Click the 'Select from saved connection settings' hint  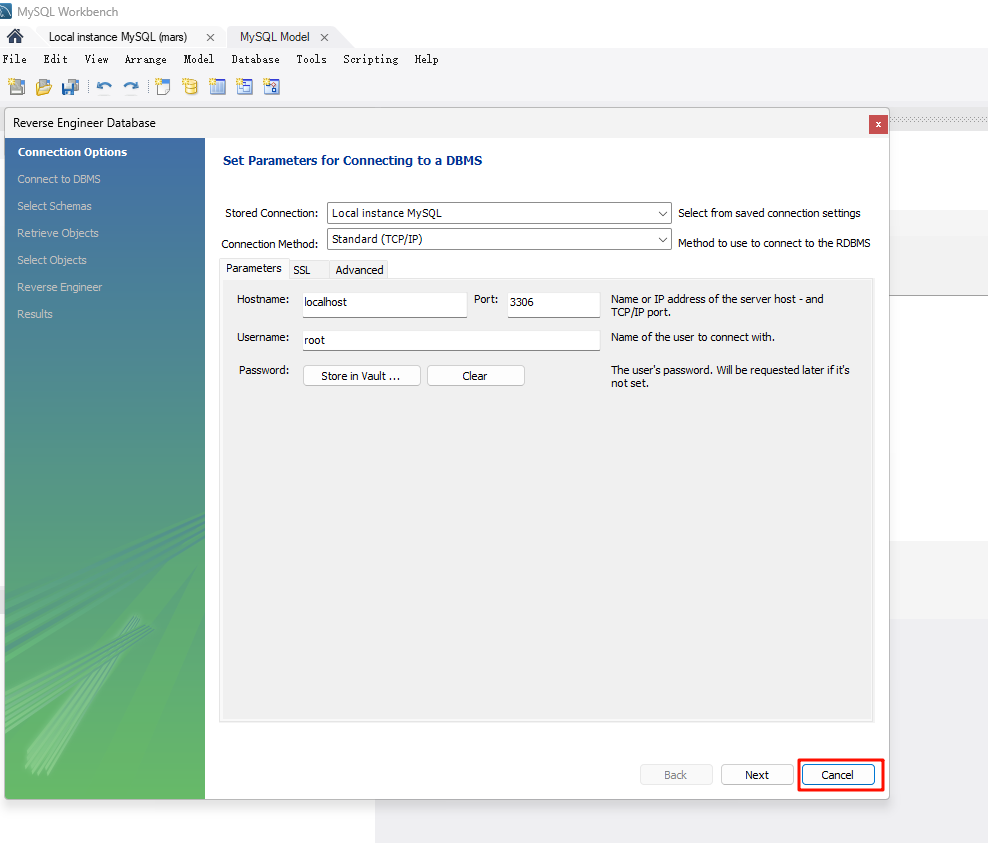(x=769, y=213)
